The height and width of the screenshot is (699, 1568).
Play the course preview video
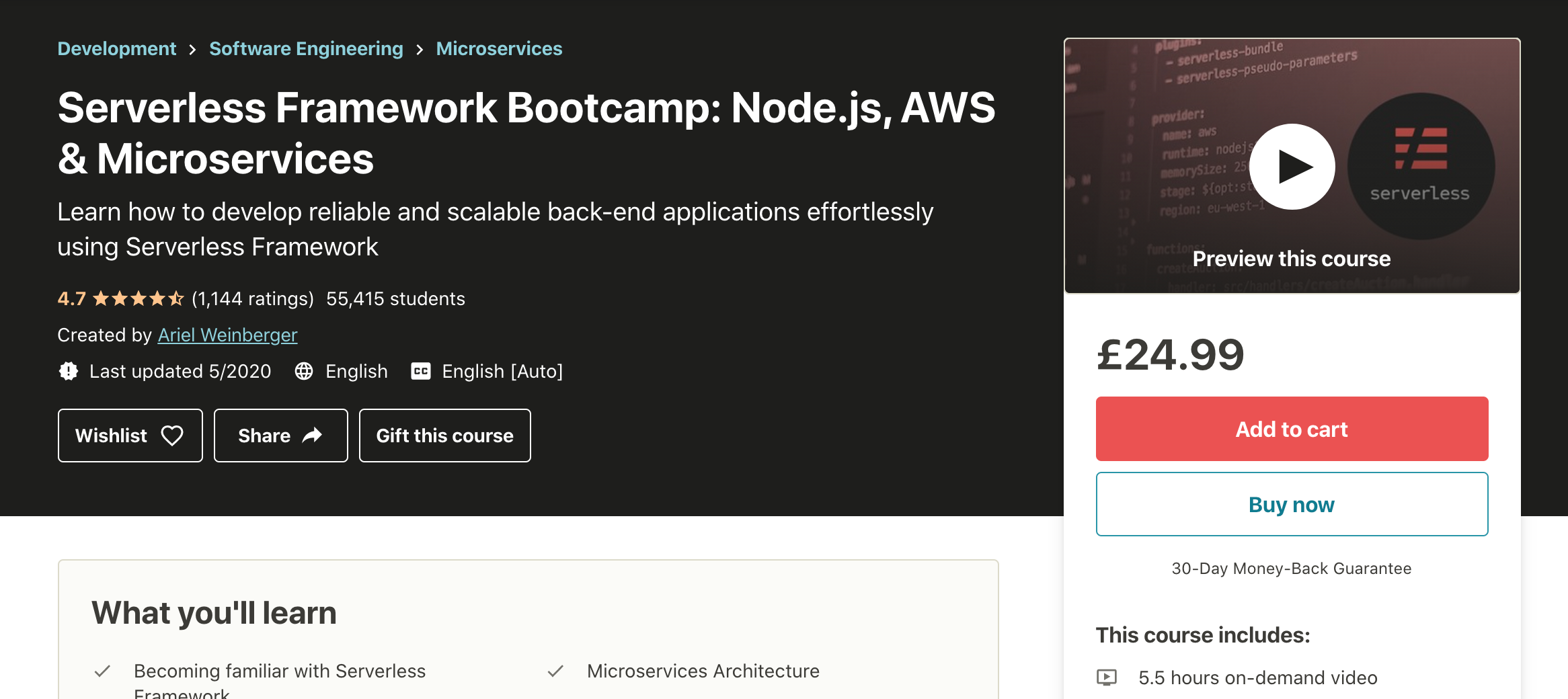[1291, 167]
